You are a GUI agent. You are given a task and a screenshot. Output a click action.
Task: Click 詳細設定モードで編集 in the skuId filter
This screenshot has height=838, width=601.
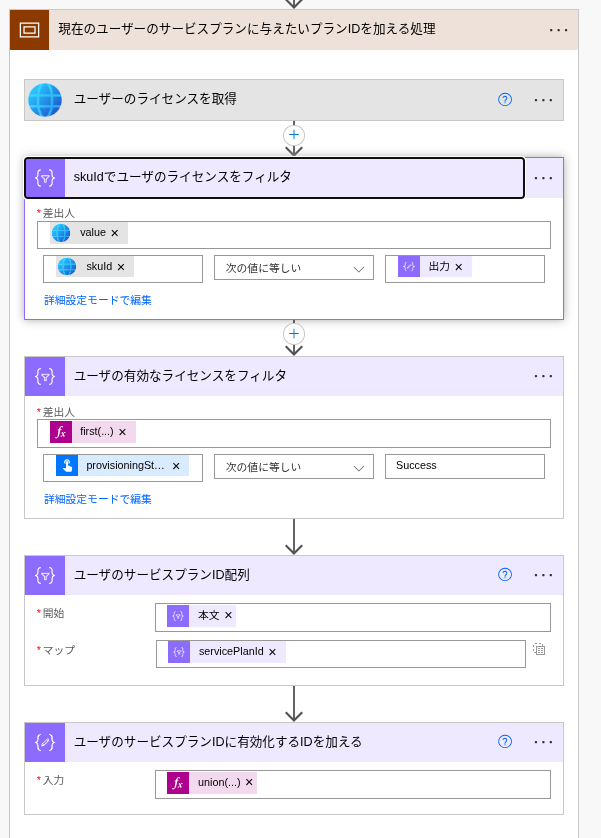point(98,300)
